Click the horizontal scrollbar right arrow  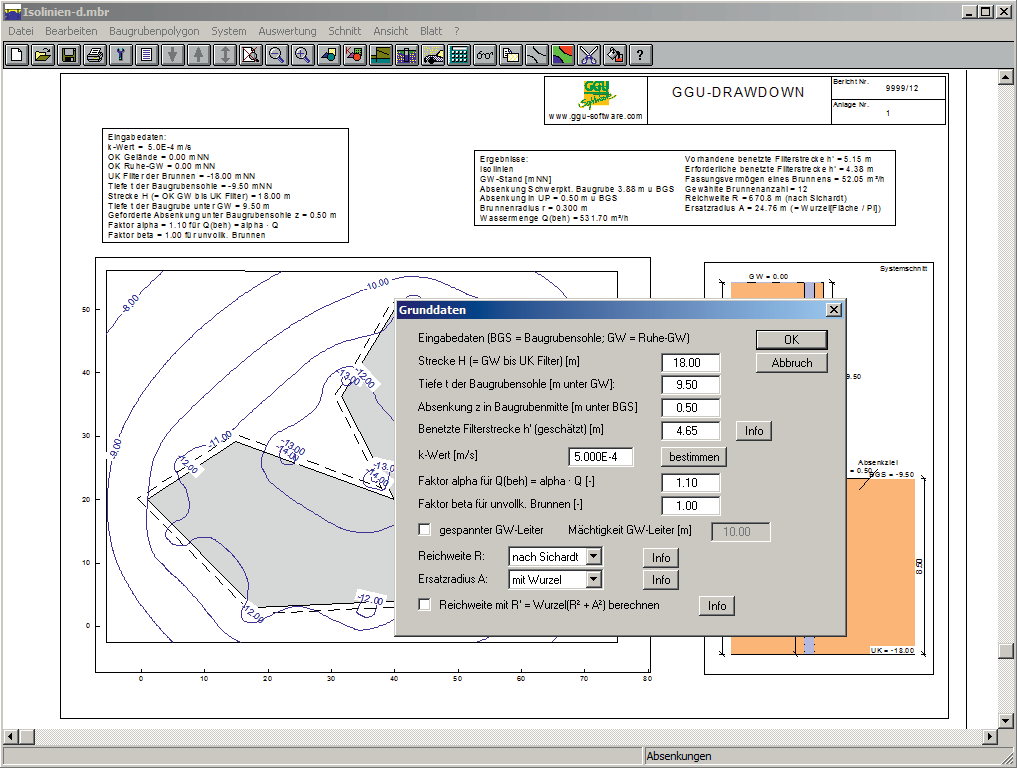coord(990,737)
